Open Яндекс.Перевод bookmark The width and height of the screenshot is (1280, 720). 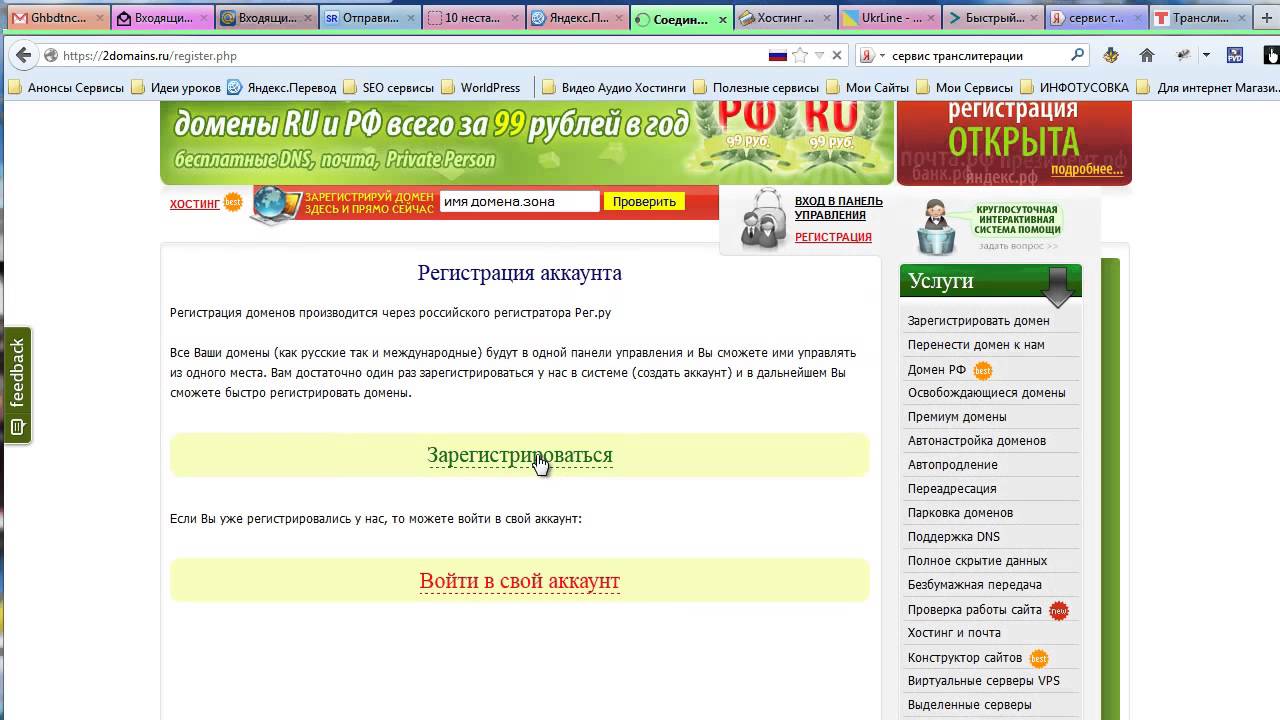pyautogui.click(x=281, y=87)
